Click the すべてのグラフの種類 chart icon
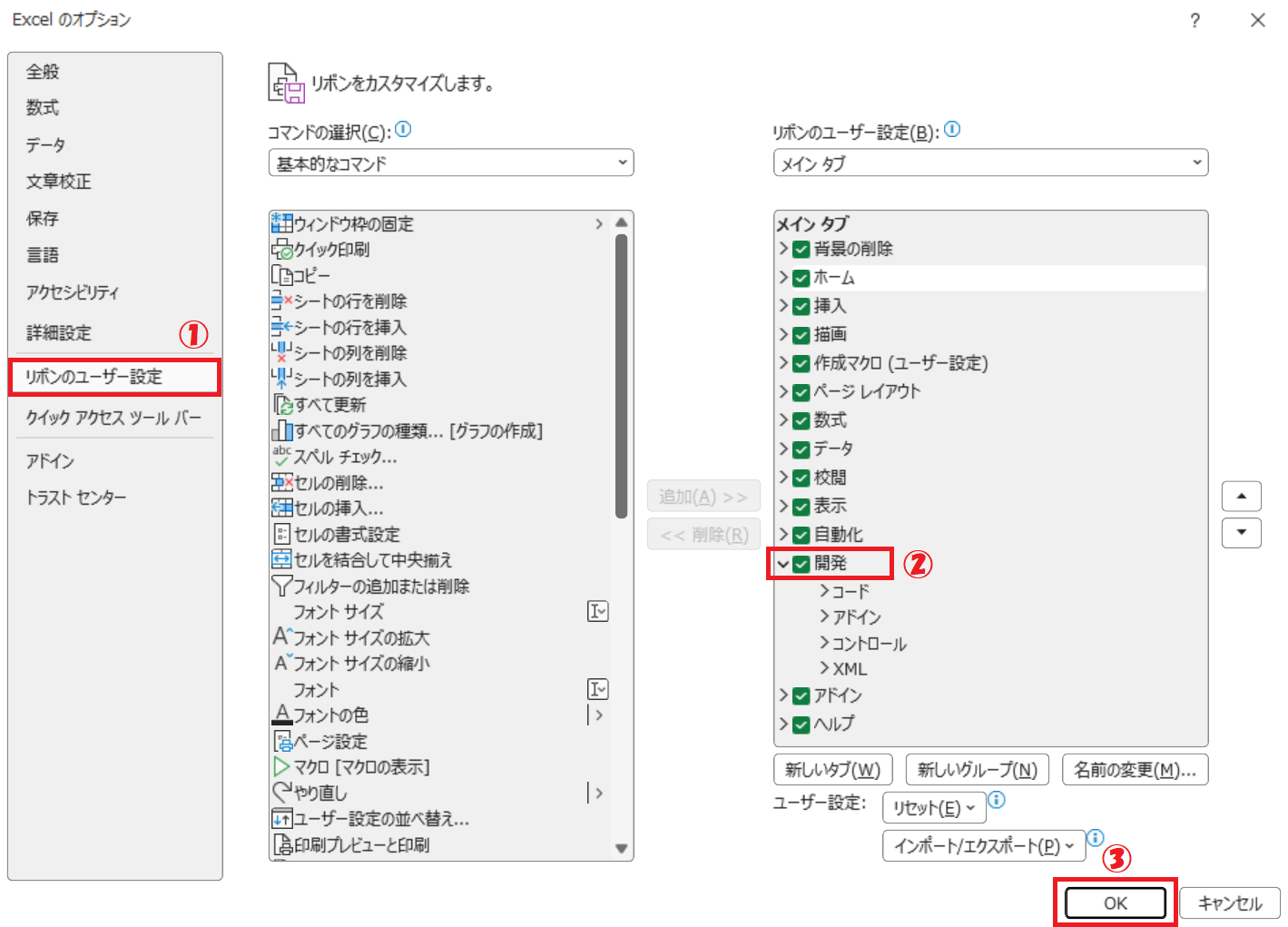This screenshot has height=927, width=1288. 282,430
